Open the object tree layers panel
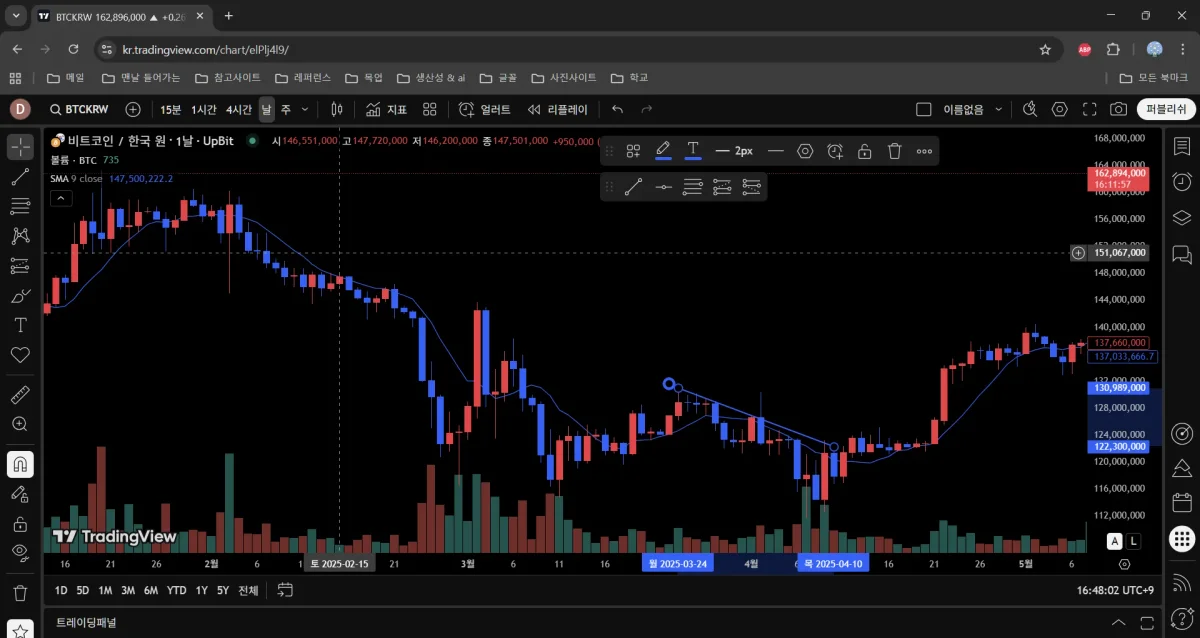 (1181, 217)
